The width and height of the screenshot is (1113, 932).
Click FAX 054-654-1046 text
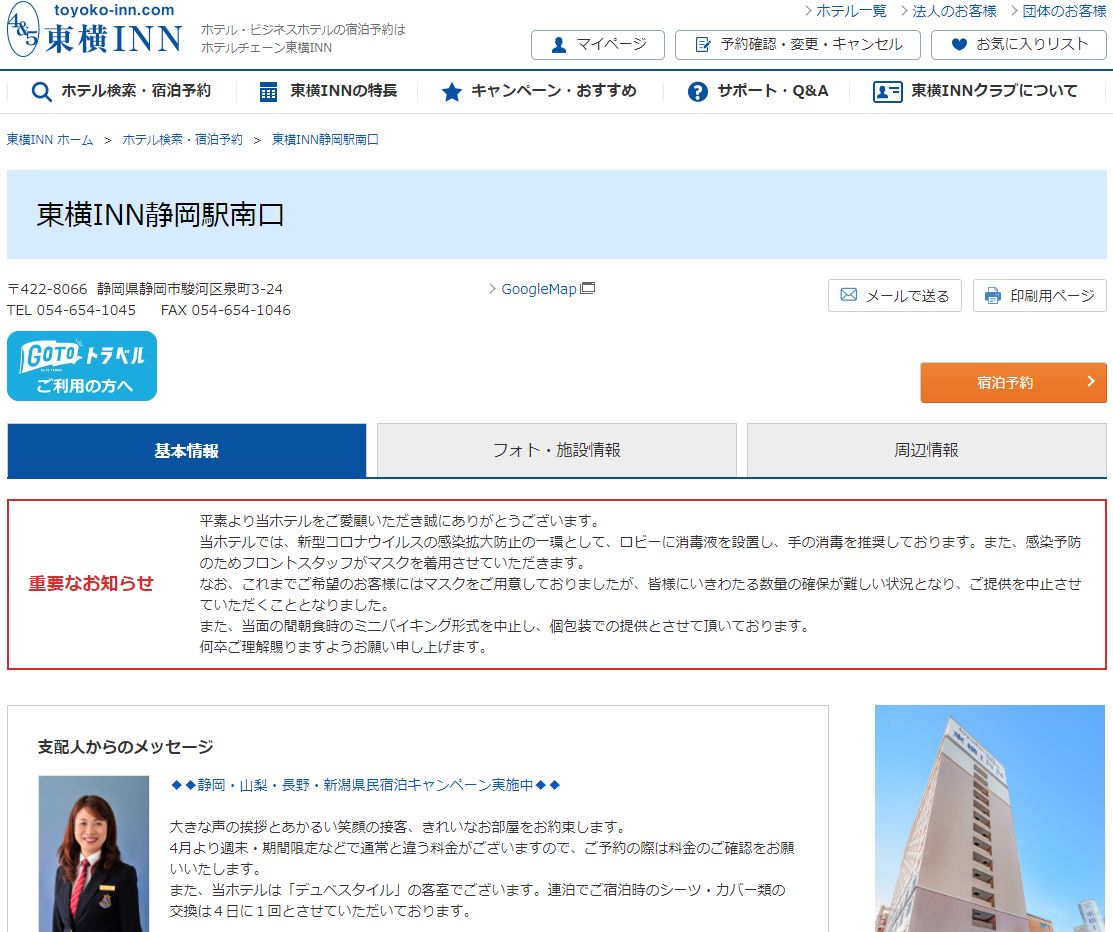pos(226,310)
